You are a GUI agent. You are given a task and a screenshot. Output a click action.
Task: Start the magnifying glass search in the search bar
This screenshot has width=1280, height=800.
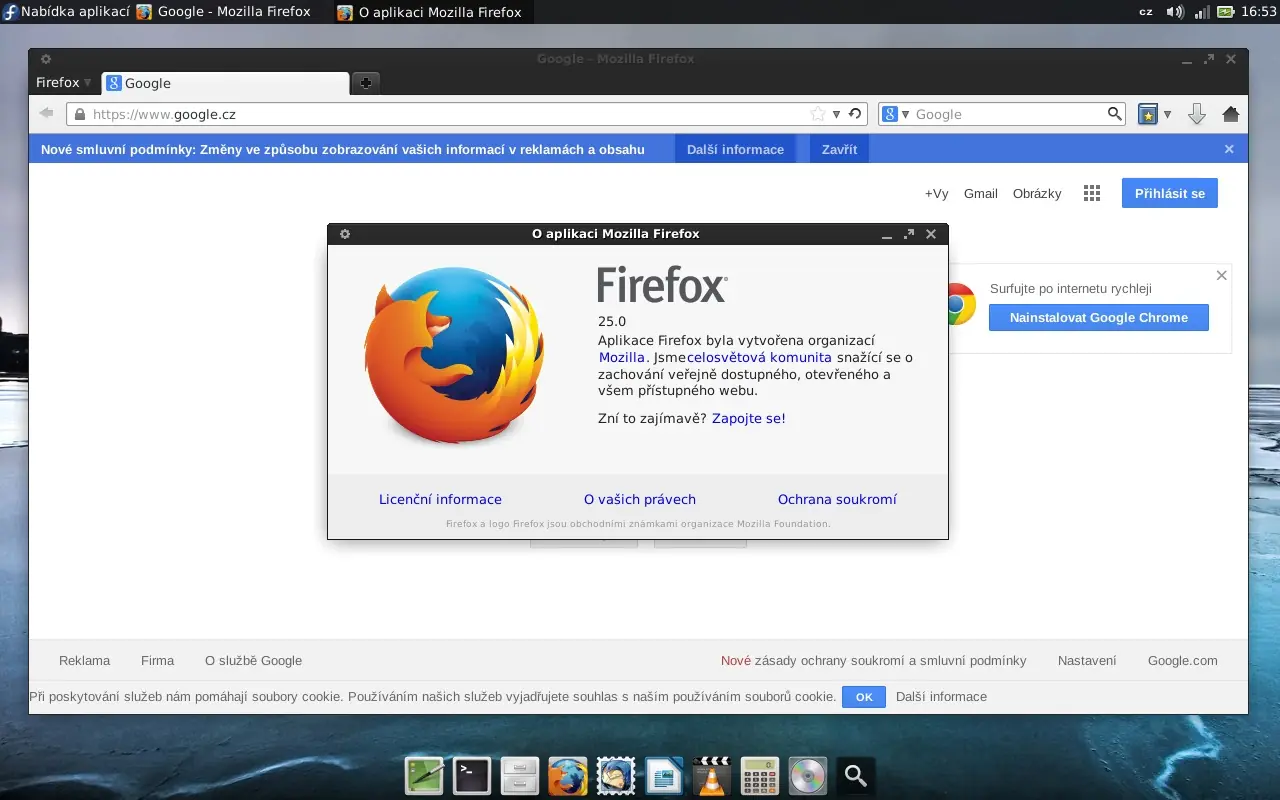click(1113, 113)
